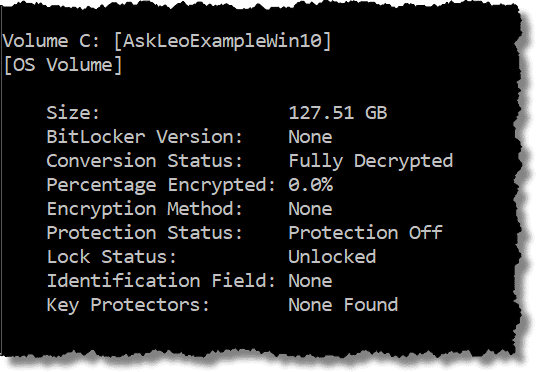Click the Protection Off value
Screen dimensions: 536x372
pyautogui.click(x=365, y=233)
